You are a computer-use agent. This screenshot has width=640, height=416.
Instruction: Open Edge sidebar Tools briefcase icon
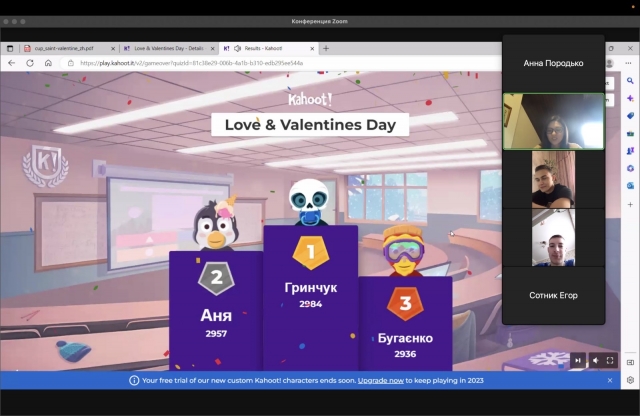[630, 133]
